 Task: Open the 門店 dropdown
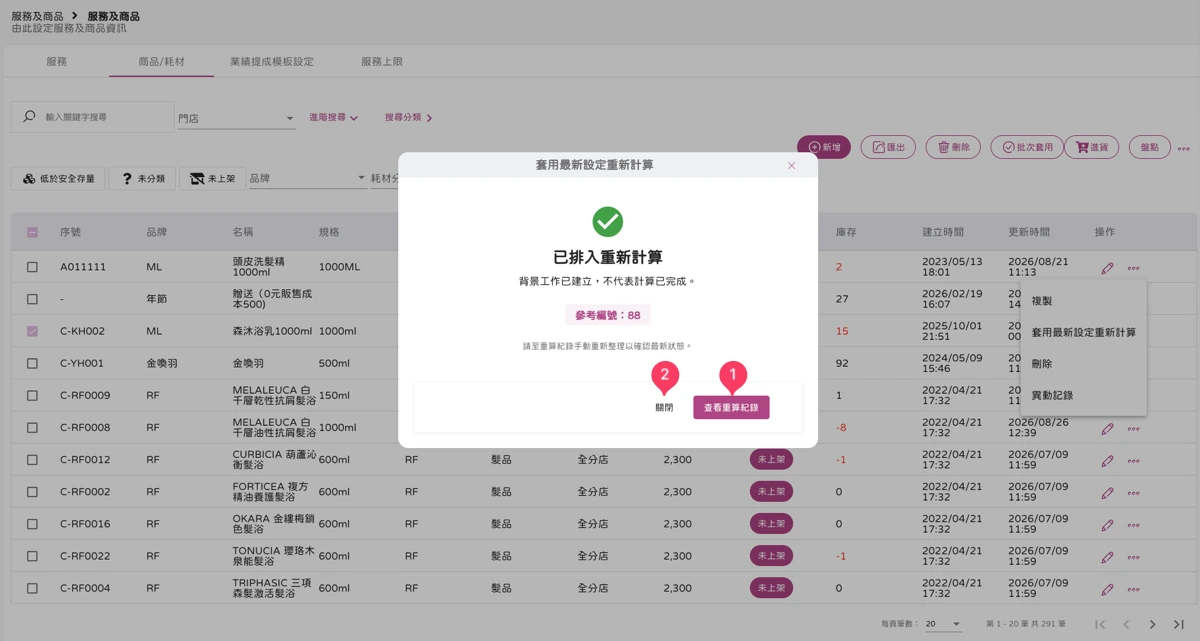(x=236, y=118)
